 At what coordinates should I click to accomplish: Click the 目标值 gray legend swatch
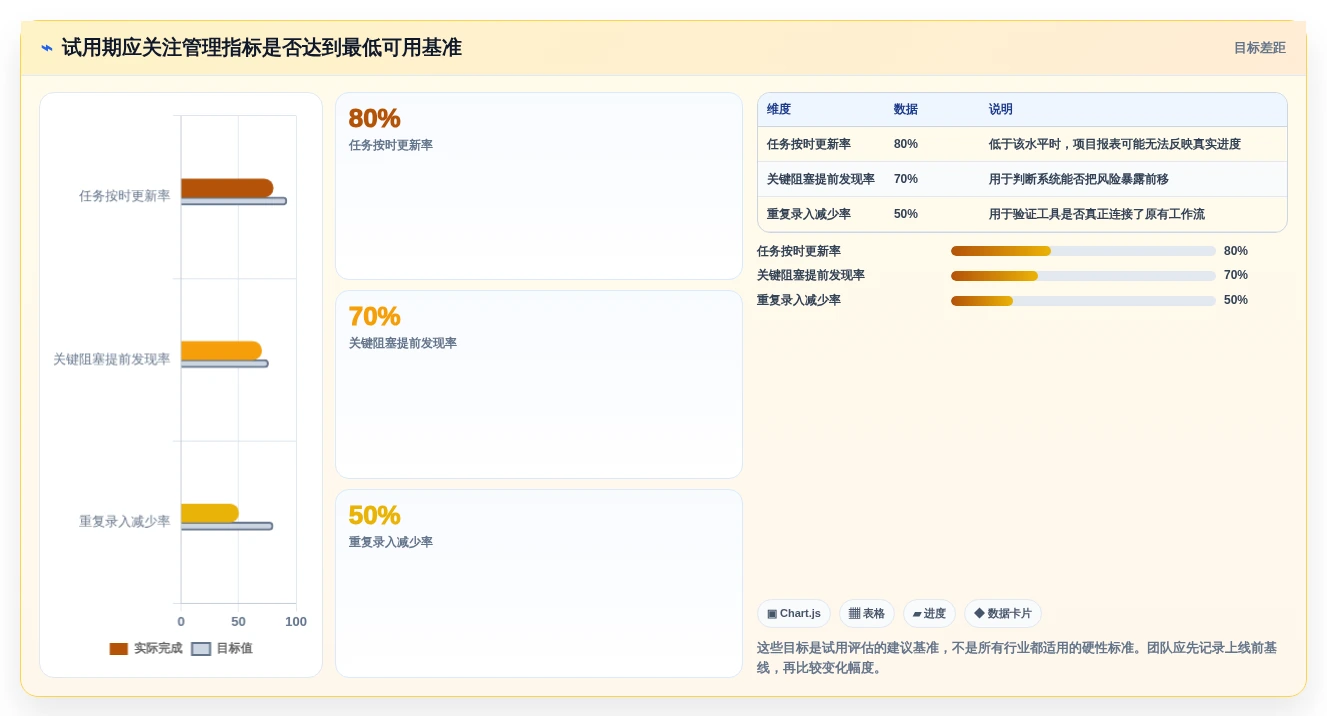coord(201,649)
